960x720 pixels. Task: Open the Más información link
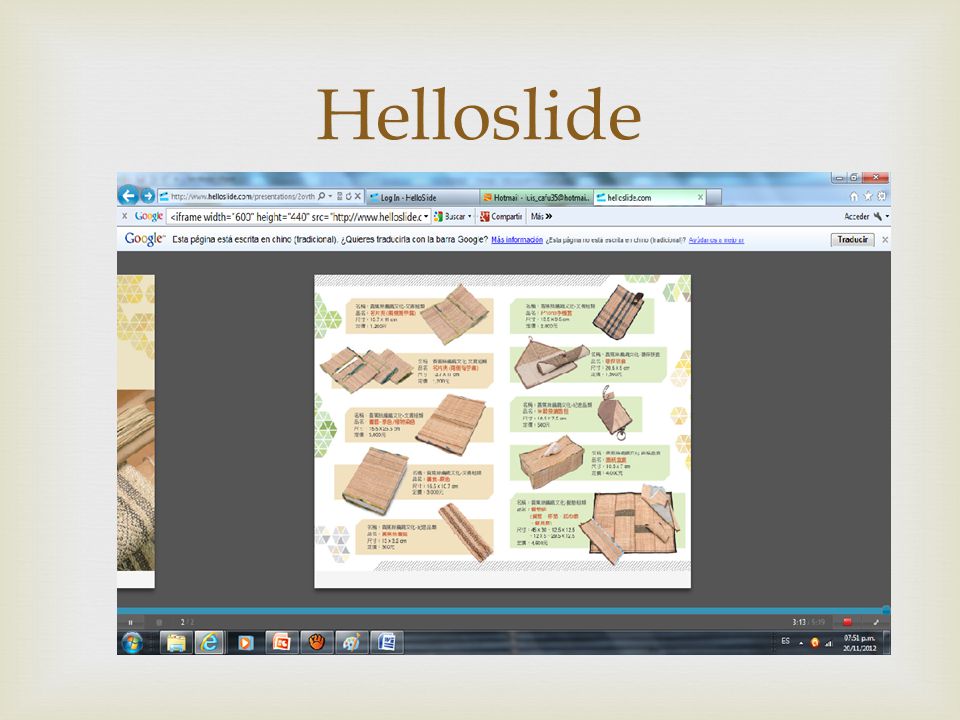517,240
